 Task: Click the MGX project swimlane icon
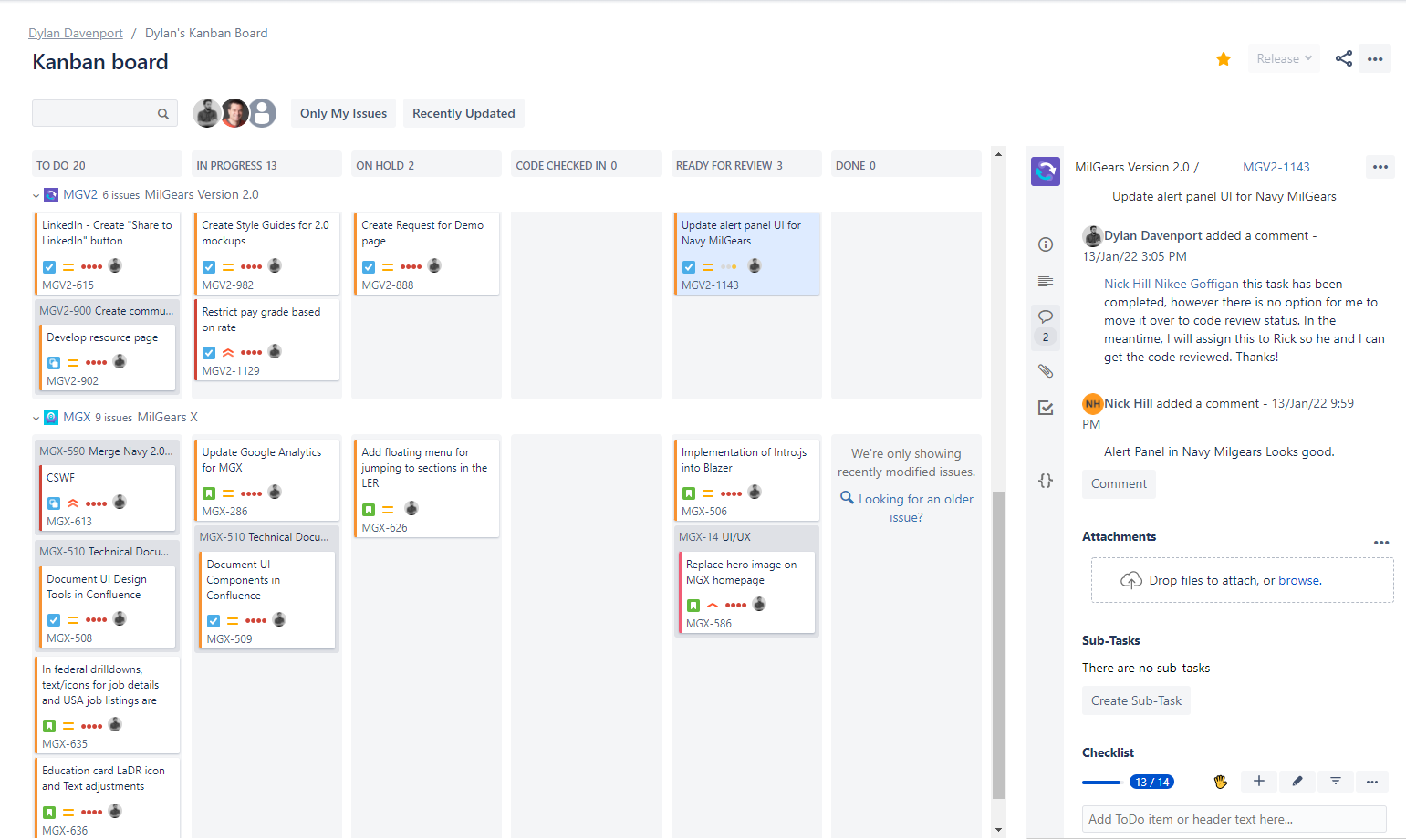pyautogui.click(x=51, y=417)
